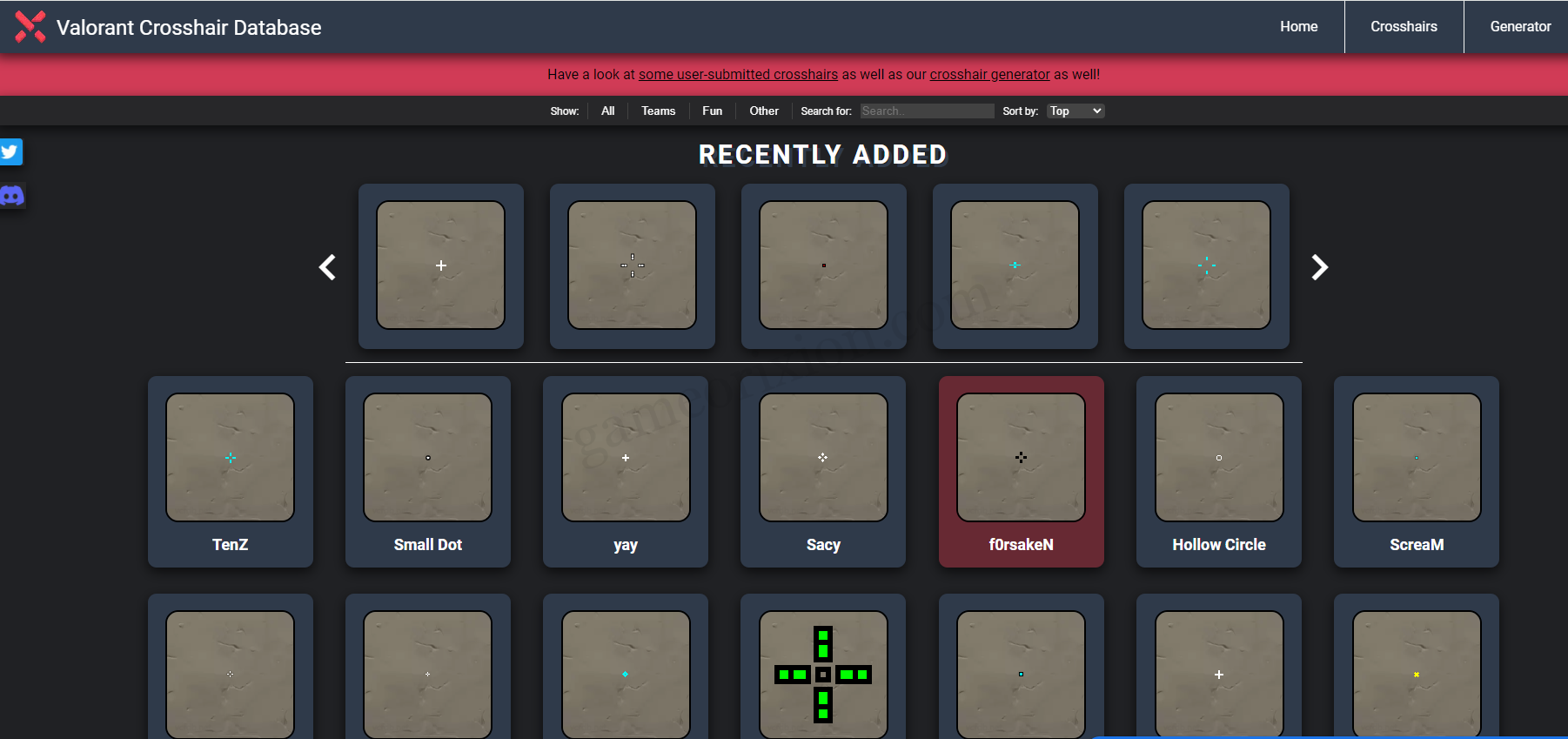This screenshot has width=1568, height=739.
Task: Select the yay crosshair card
Action: point(626,472)
